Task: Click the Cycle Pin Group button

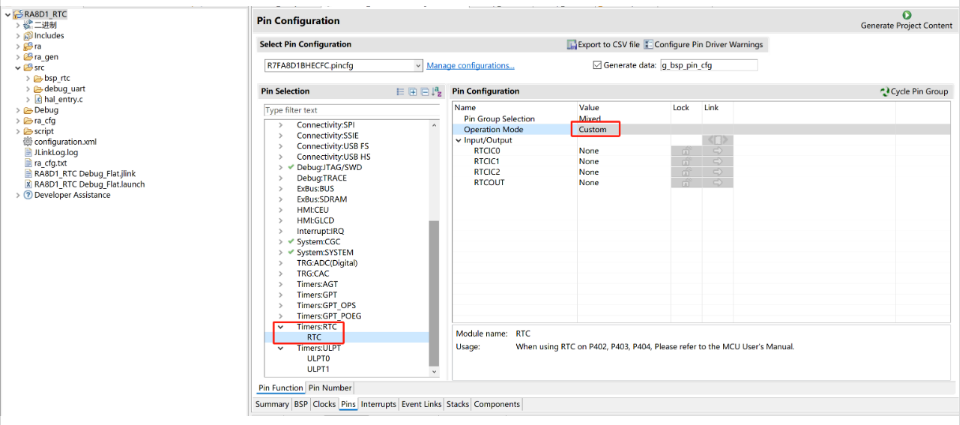Action: click(914, 91)
